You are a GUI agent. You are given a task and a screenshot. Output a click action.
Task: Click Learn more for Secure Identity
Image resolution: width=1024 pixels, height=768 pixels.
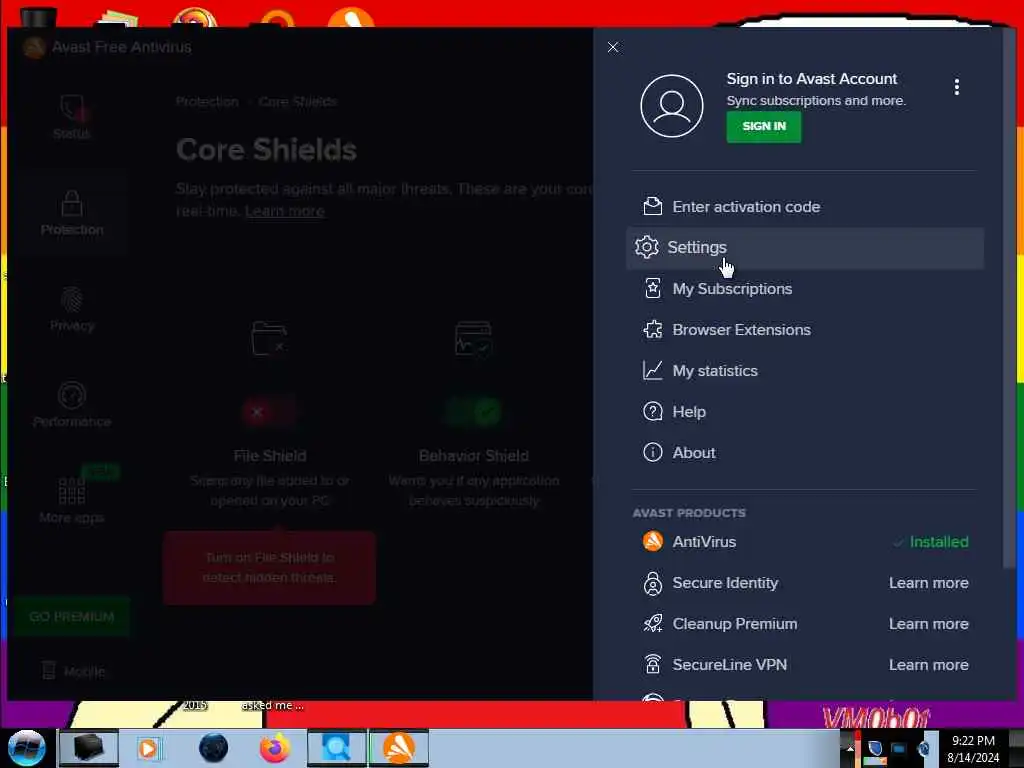(928, 583)
